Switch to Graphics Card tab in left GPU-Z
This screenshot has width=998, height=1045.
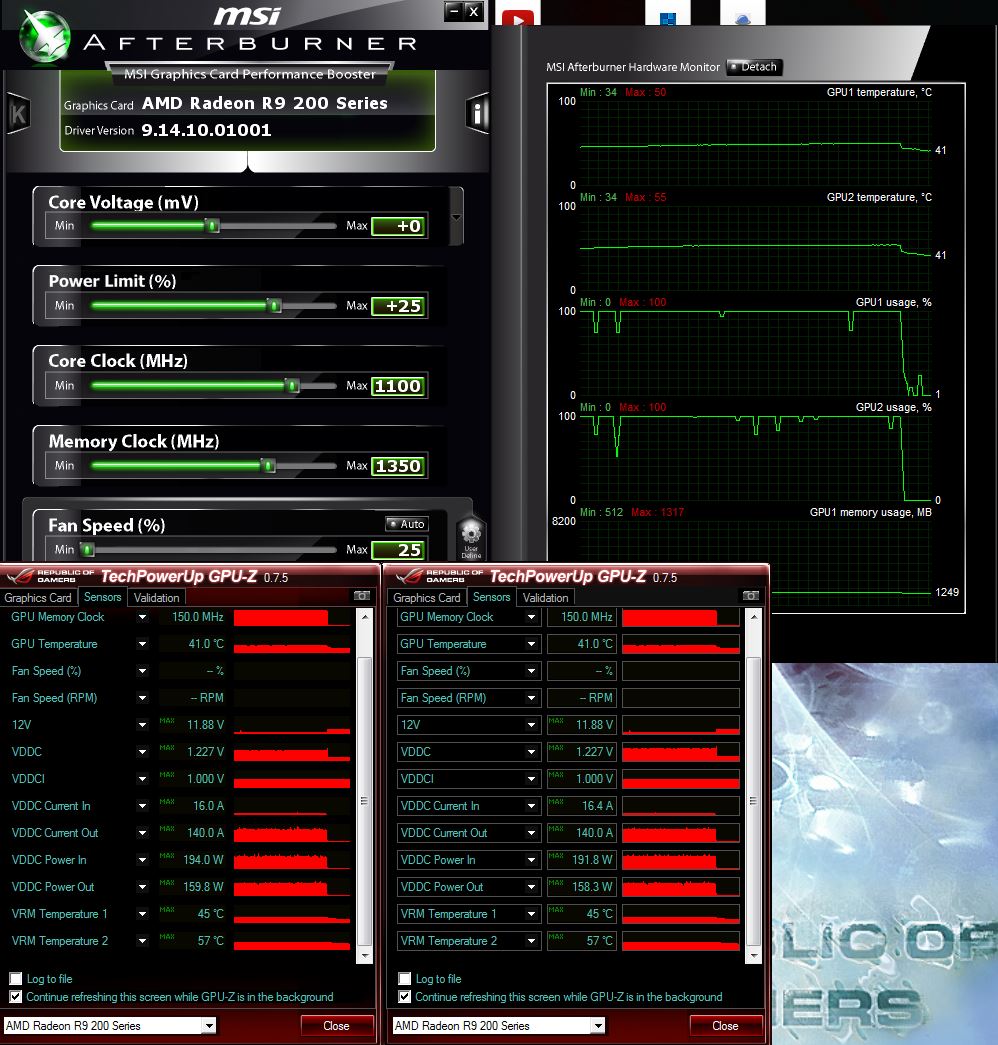click(38, 598)
